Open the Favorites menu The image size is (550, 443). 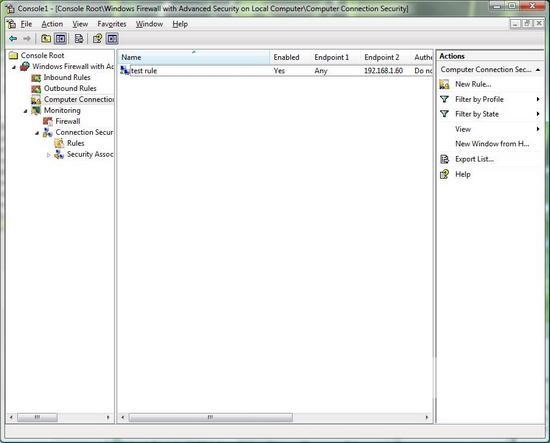pos(112,24)
